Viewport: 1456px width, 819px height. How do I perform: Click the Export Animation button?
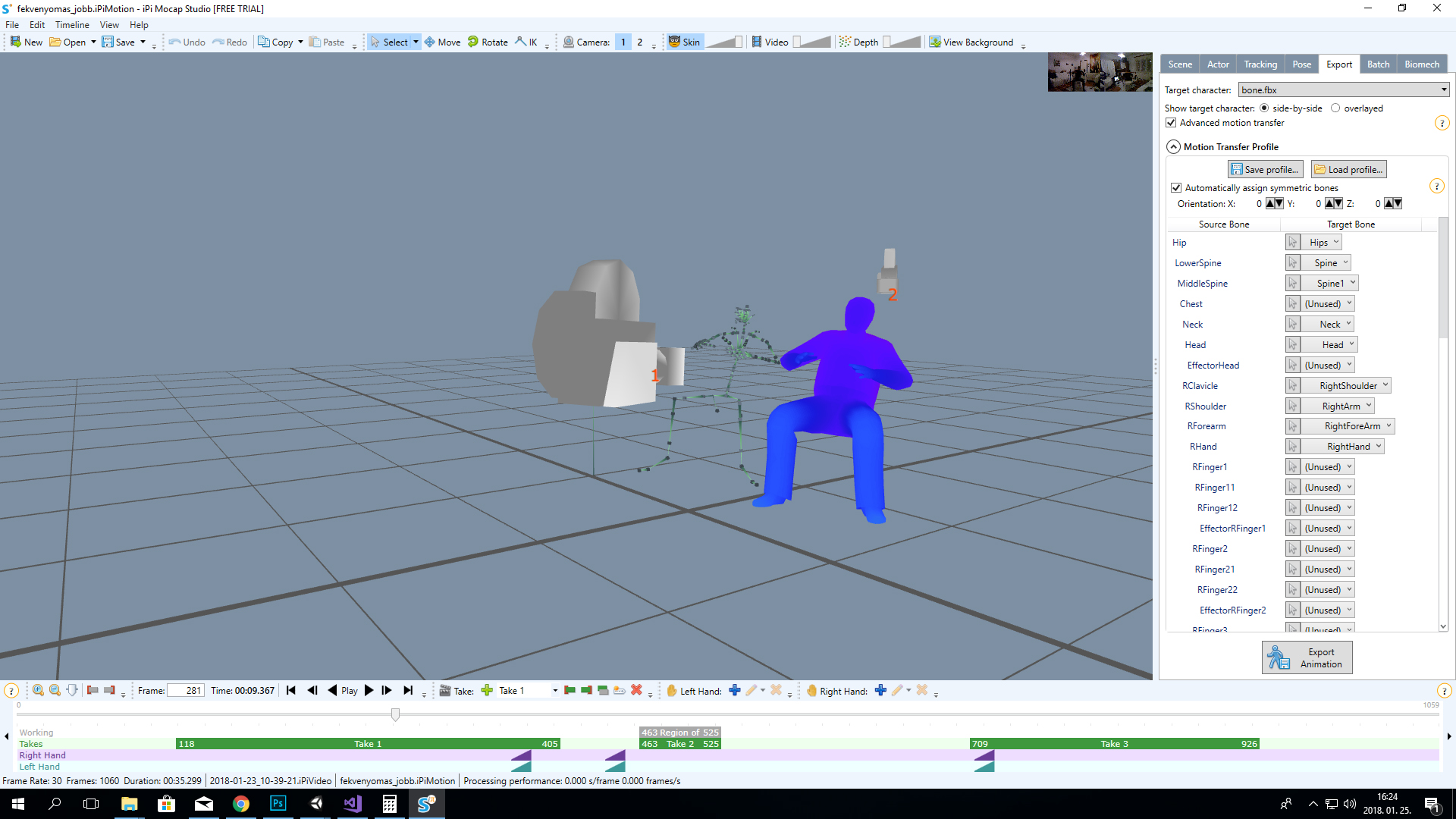[1307, 657]
